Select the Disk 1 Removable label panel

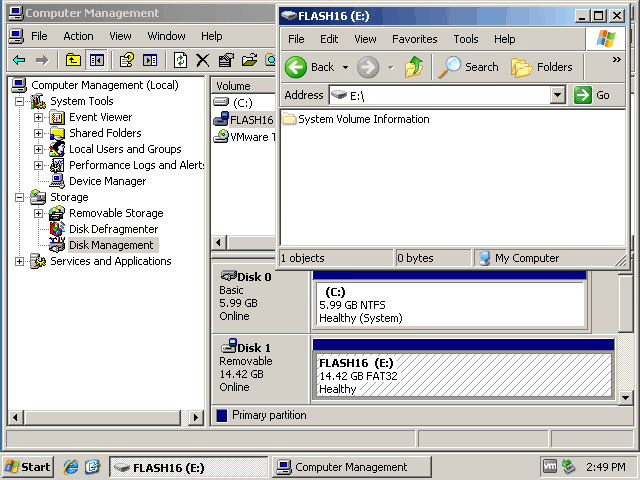tap(260, 368)
